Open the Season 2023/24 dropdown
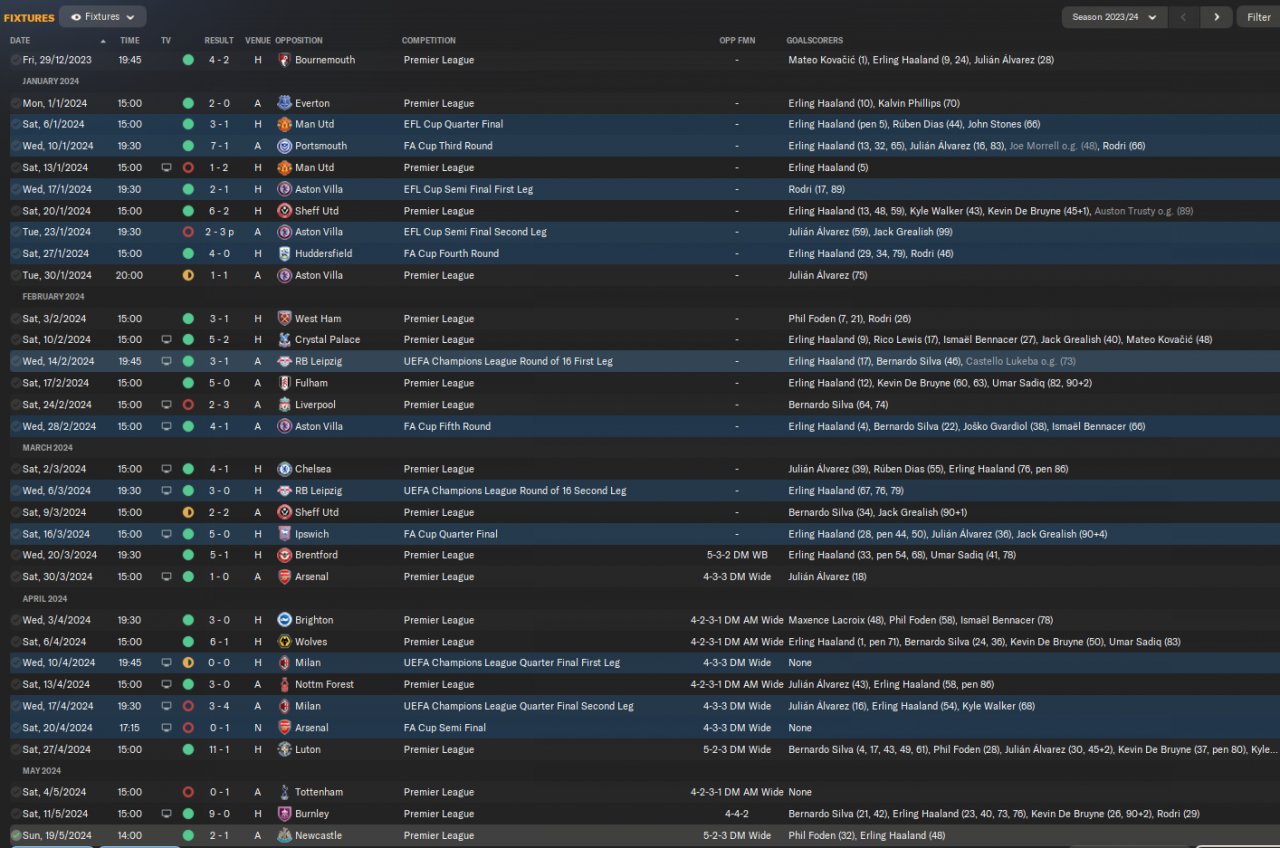Image resolution: width=1280 pixels, height=848 pixels. (x=1115, y=17)
